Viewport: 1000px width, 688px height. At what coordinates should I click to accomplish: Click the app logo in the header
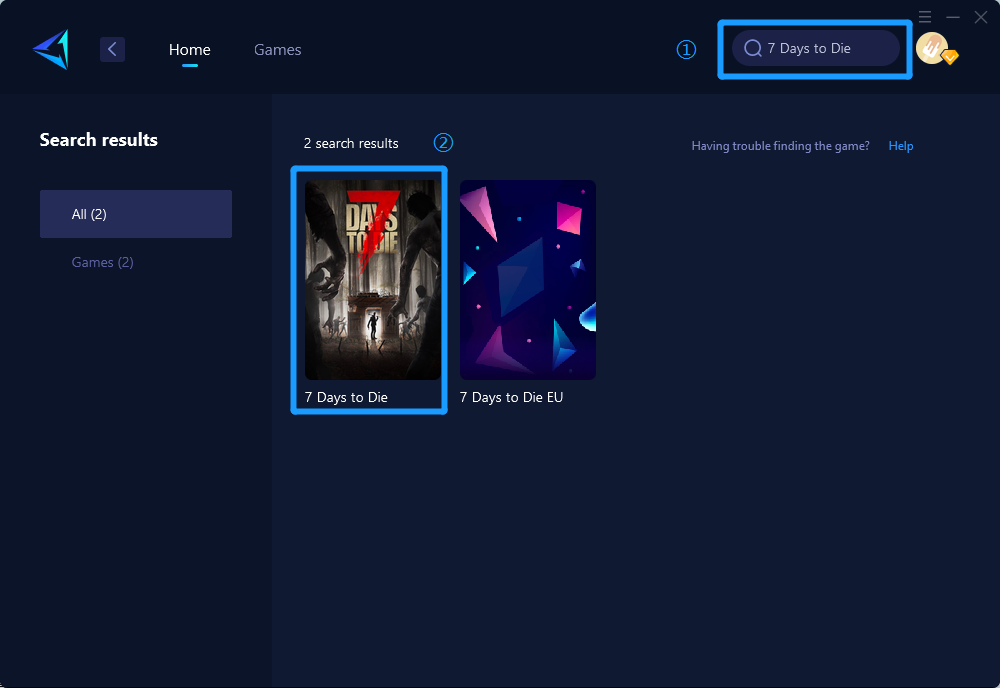(x=52, y=49)
